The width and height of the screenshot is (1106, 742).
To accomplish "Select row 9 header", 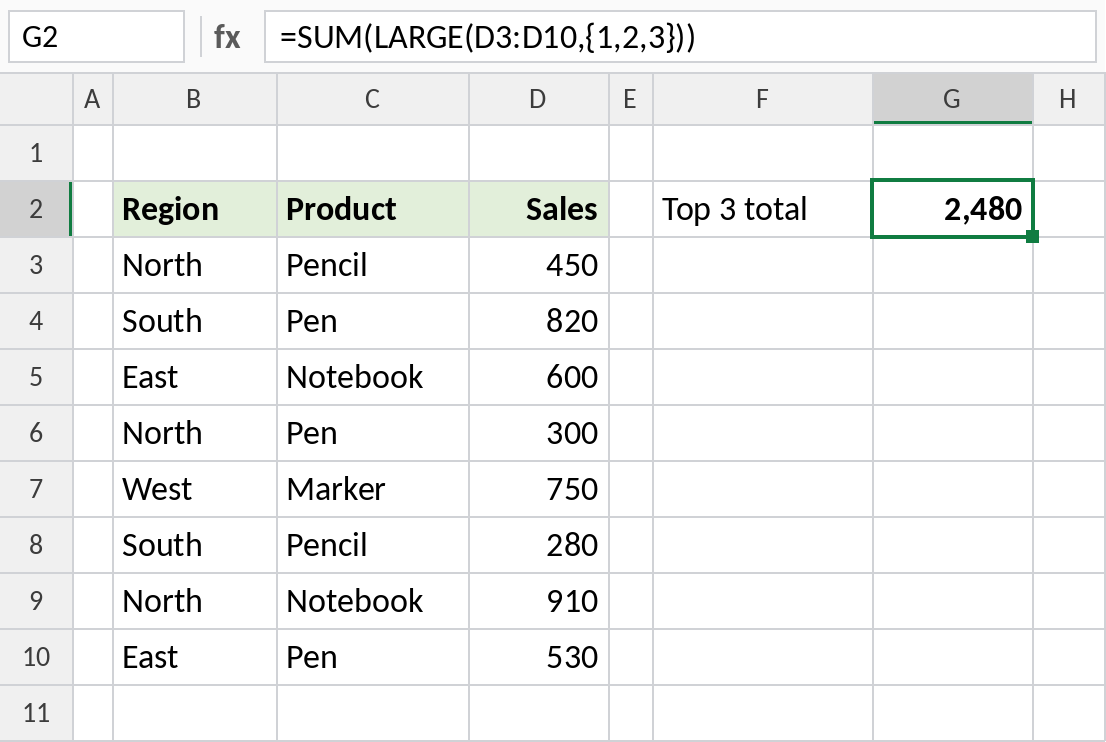I will point(36,601).
